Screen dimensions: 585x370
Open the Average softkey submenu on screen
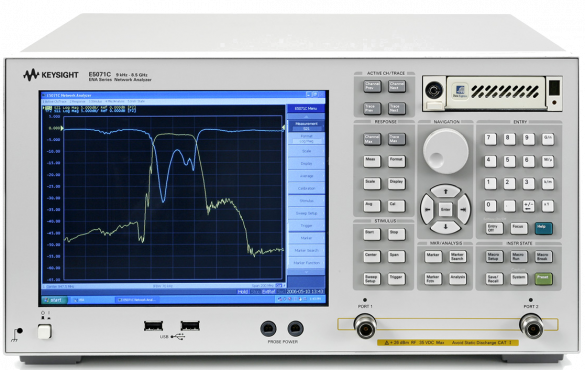(306, 176)
